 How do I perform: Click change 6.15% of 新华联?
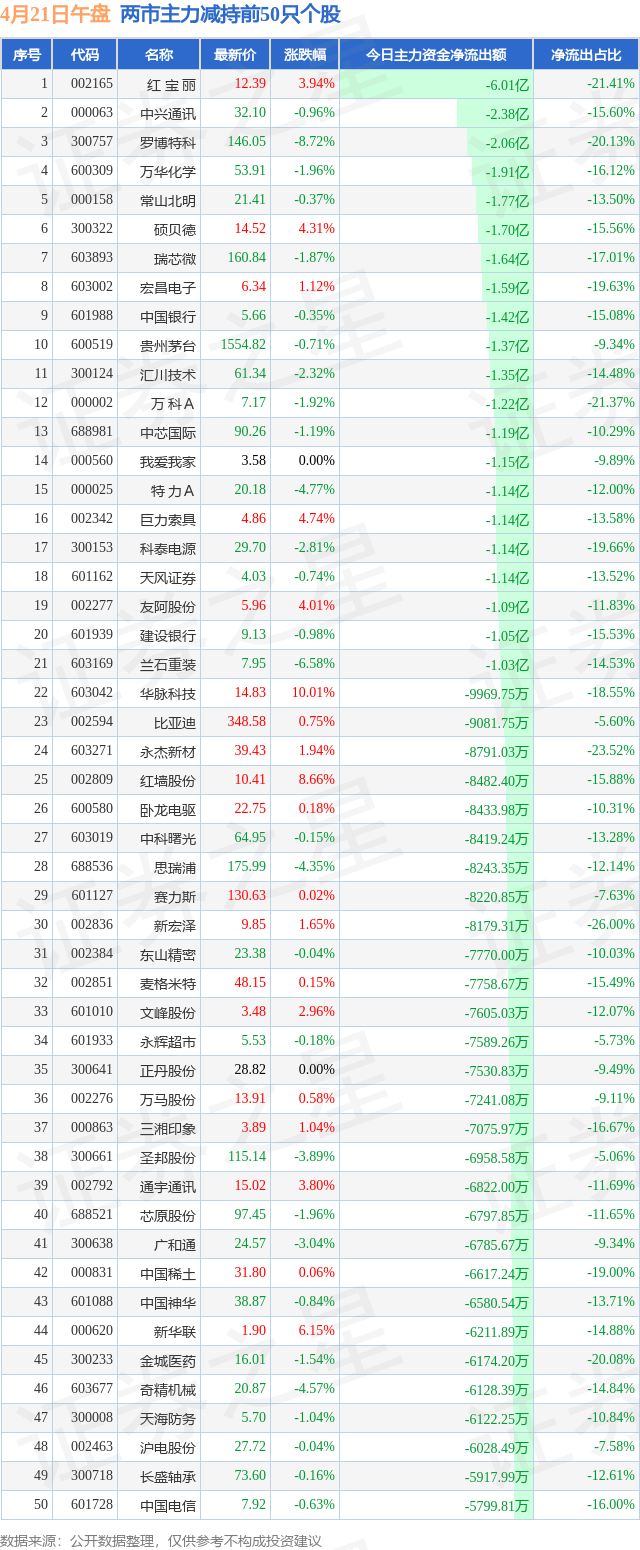point(316,1331)
